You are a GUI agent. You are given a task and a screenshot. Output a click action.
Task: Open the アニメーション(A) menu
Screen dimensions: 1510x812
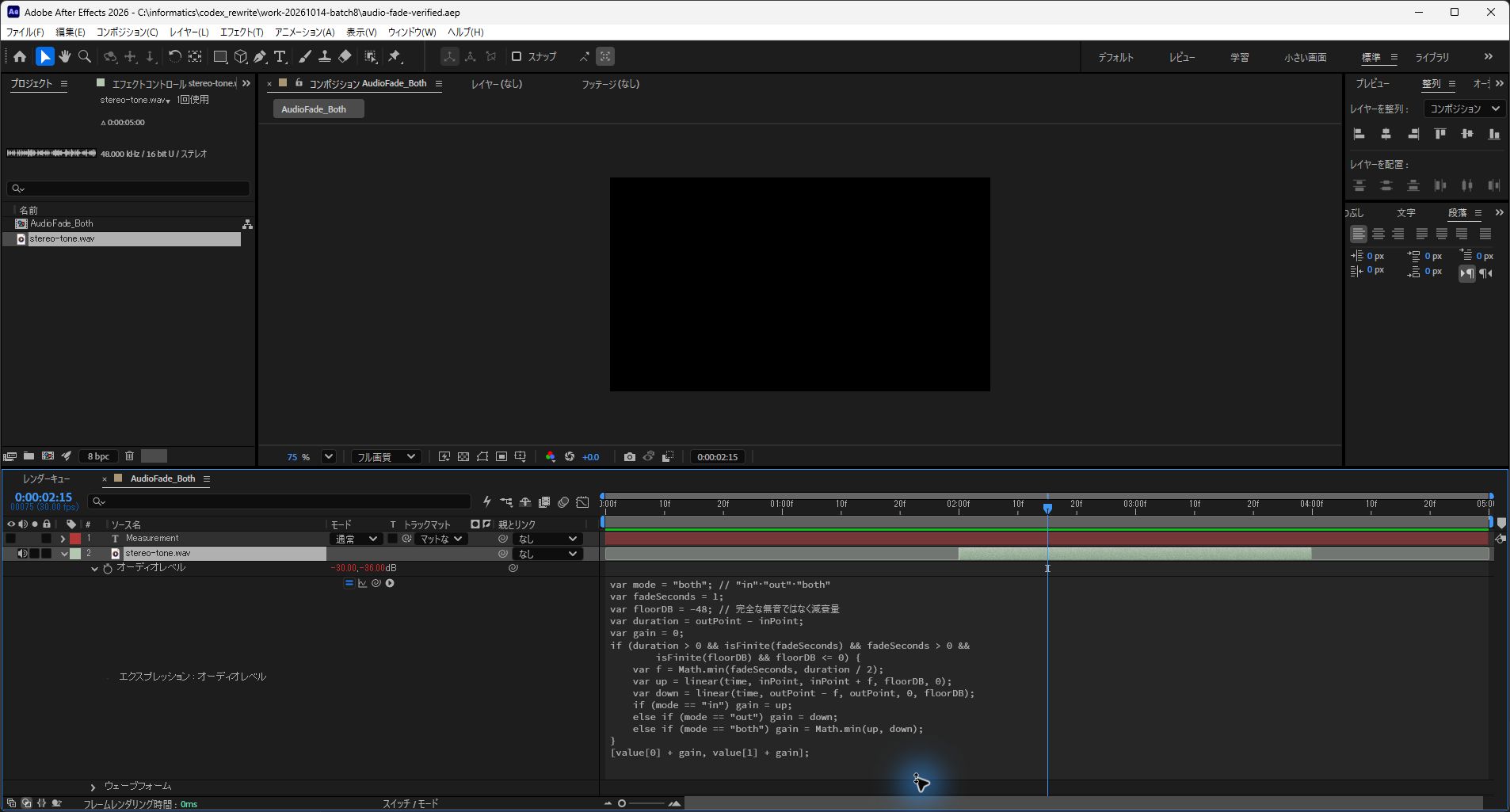(304, 32)
